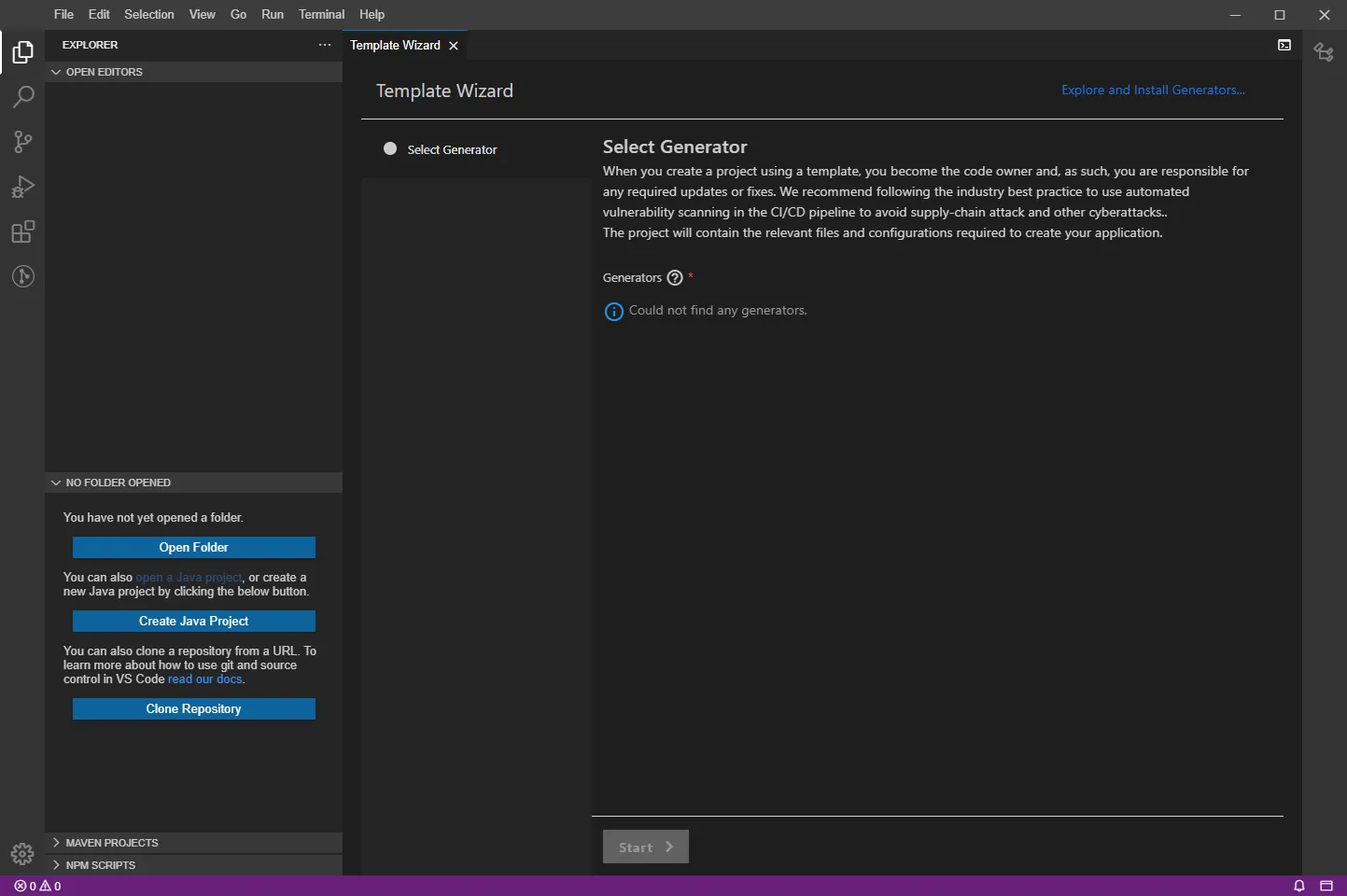Viewport: 1347px width, 896px height.
Task: Open the Selection menu
Action: coord(148,14)
